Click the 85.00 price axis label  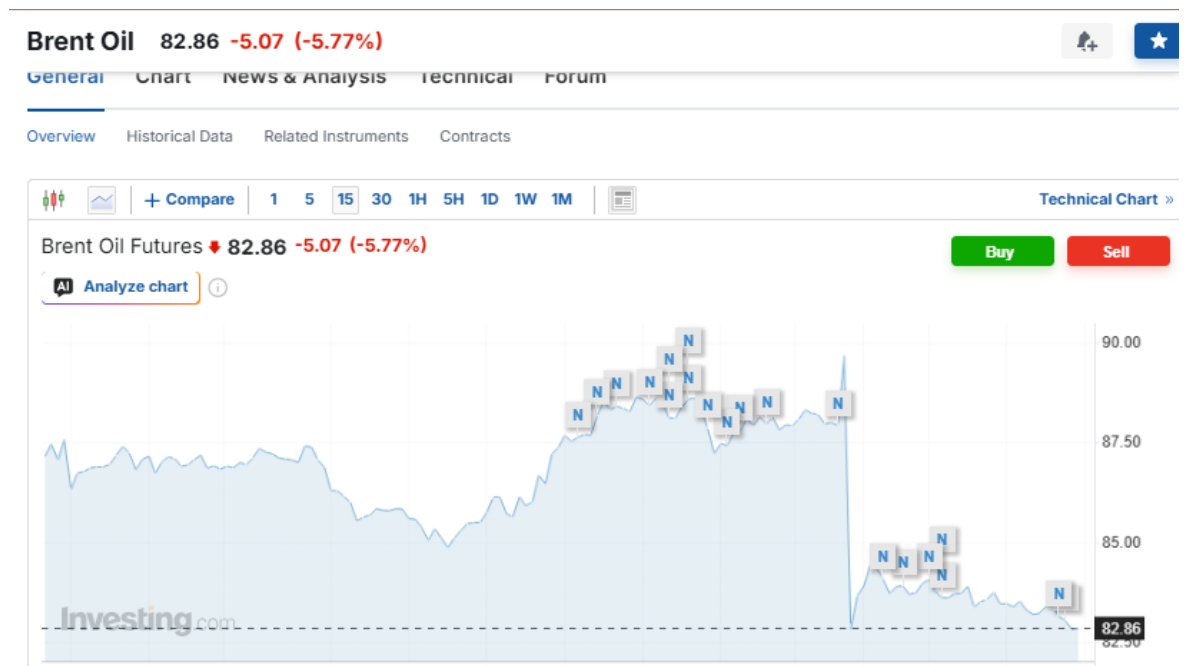click(1121, 542)
